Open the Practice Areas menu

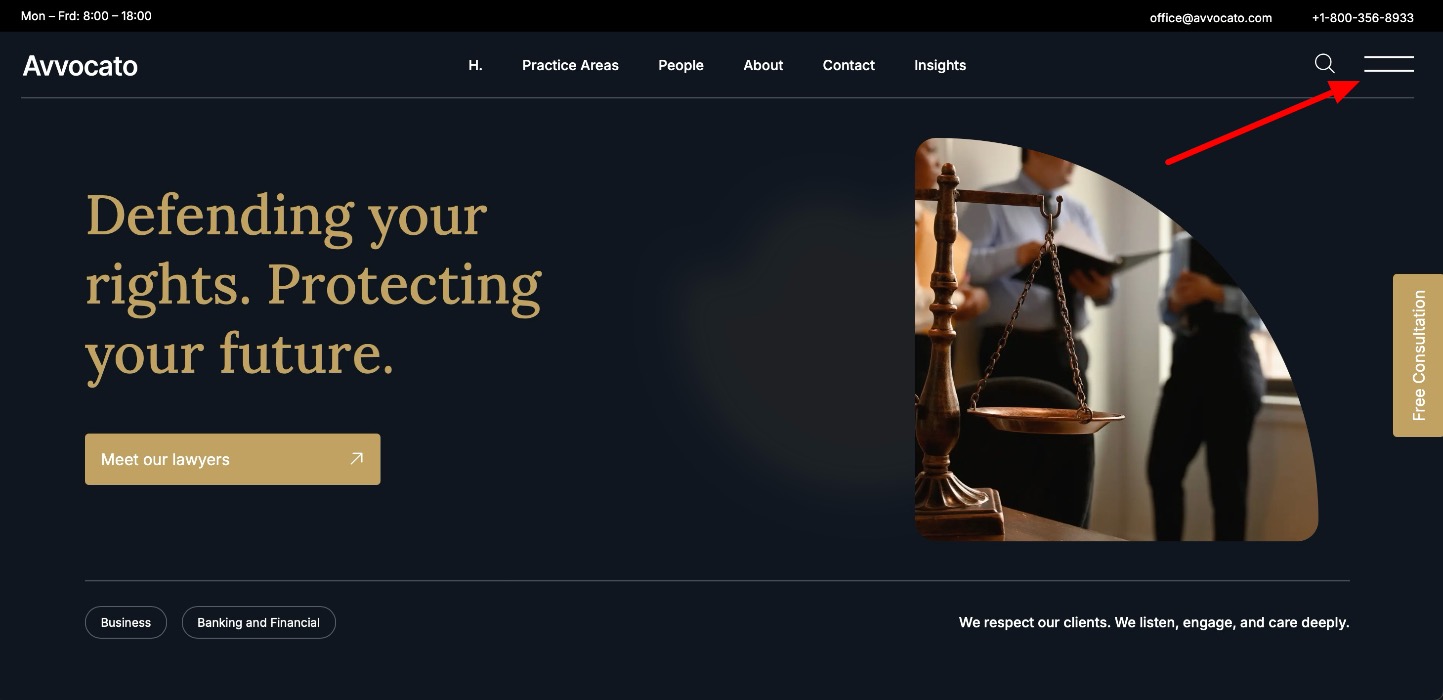point(570,65)
